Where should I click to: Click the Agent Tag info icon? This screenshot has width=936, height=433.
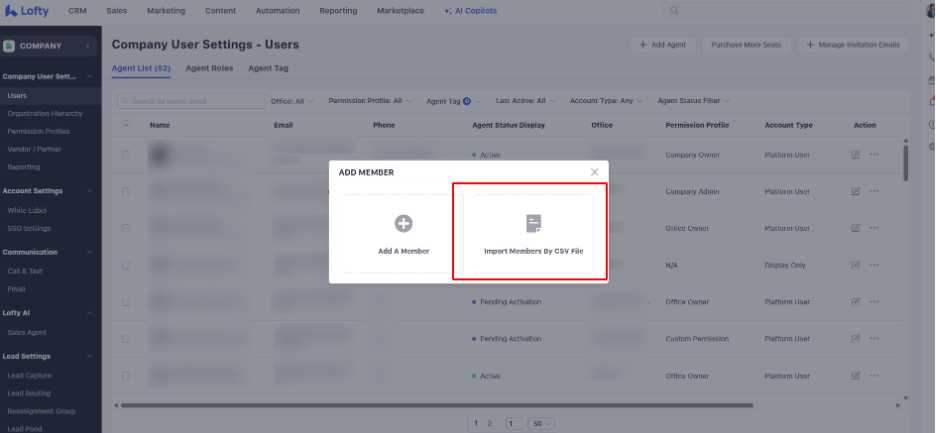point(467,101)
